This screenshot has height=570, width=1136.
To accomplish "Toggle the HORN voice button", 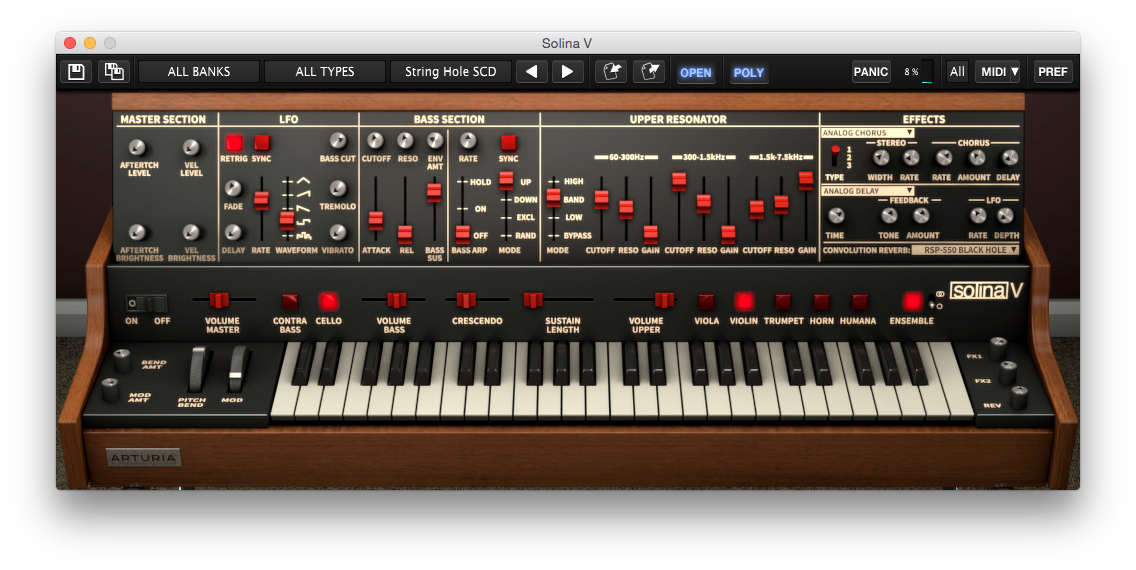I will 821,301.
